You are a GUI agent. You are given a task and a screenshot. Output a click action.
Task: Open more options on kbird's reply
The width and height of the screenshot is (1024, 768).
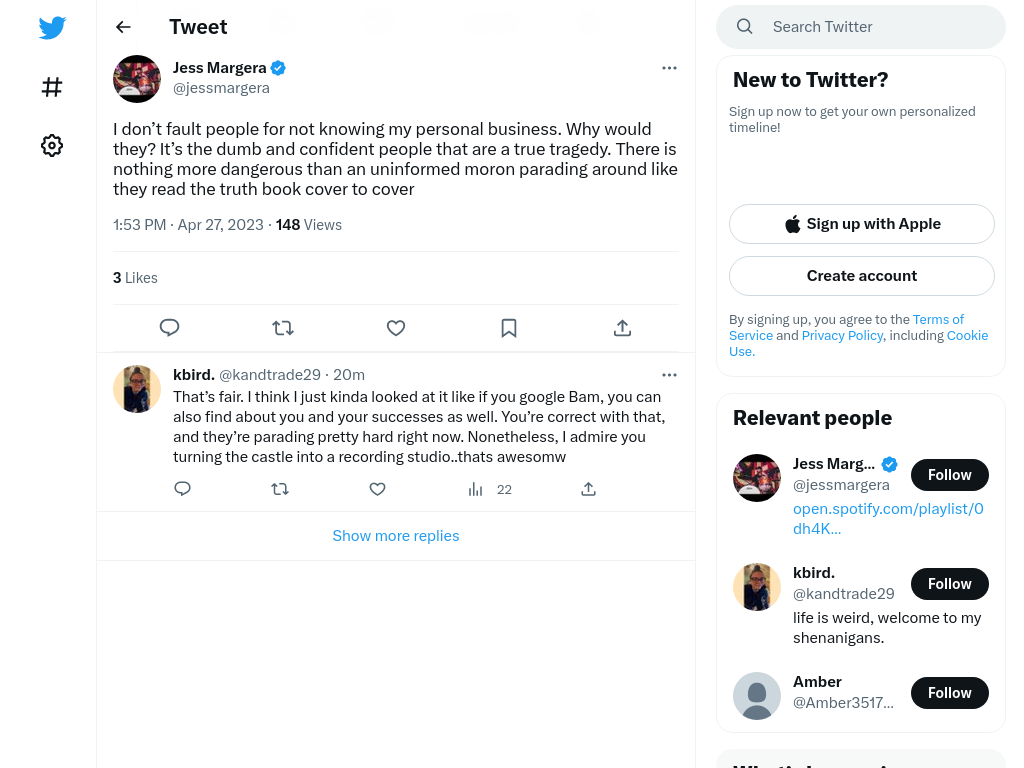coord(669,375)
